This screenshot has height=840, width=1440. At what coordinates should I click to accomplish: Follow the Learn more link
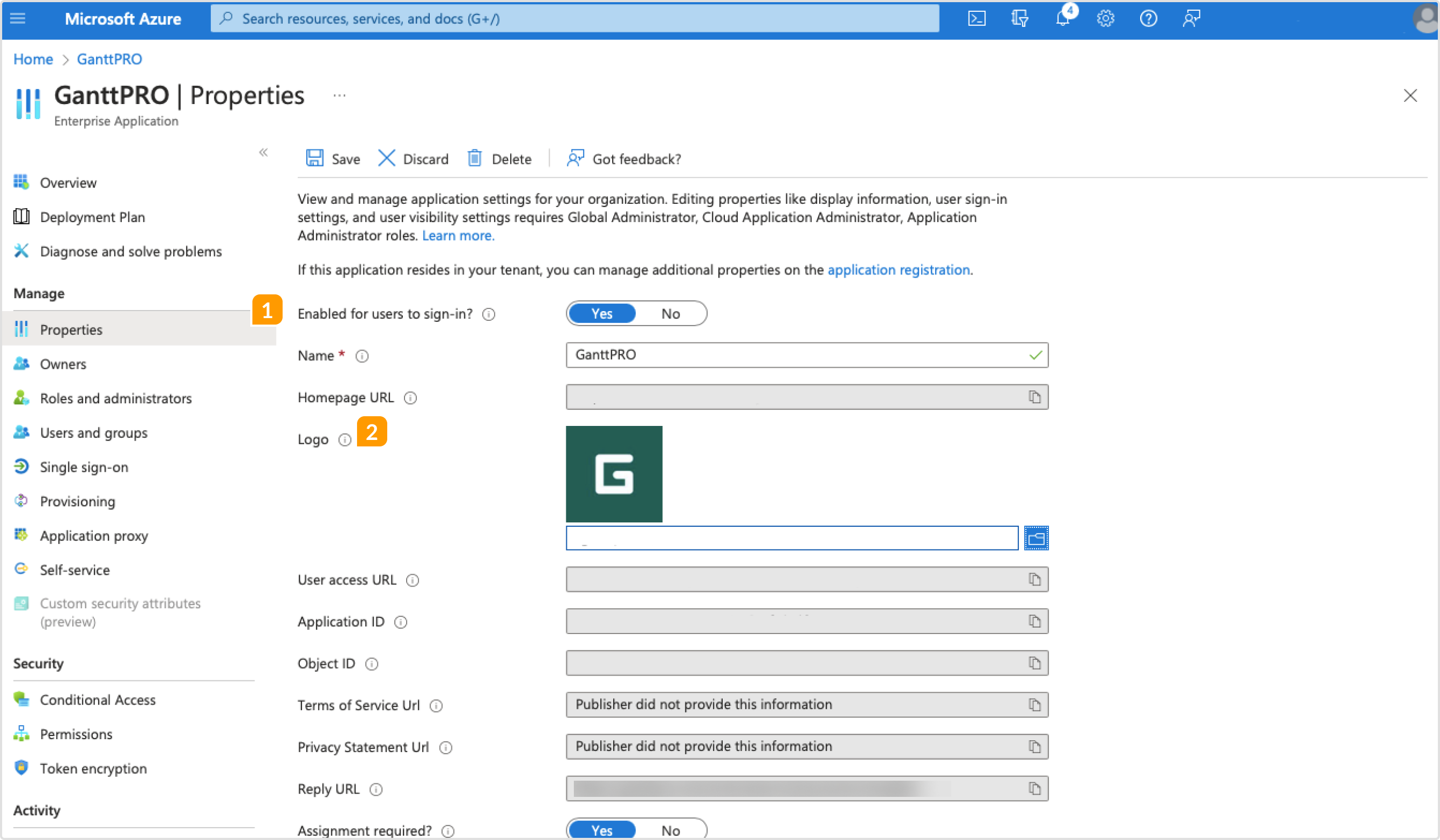[458, 236]
